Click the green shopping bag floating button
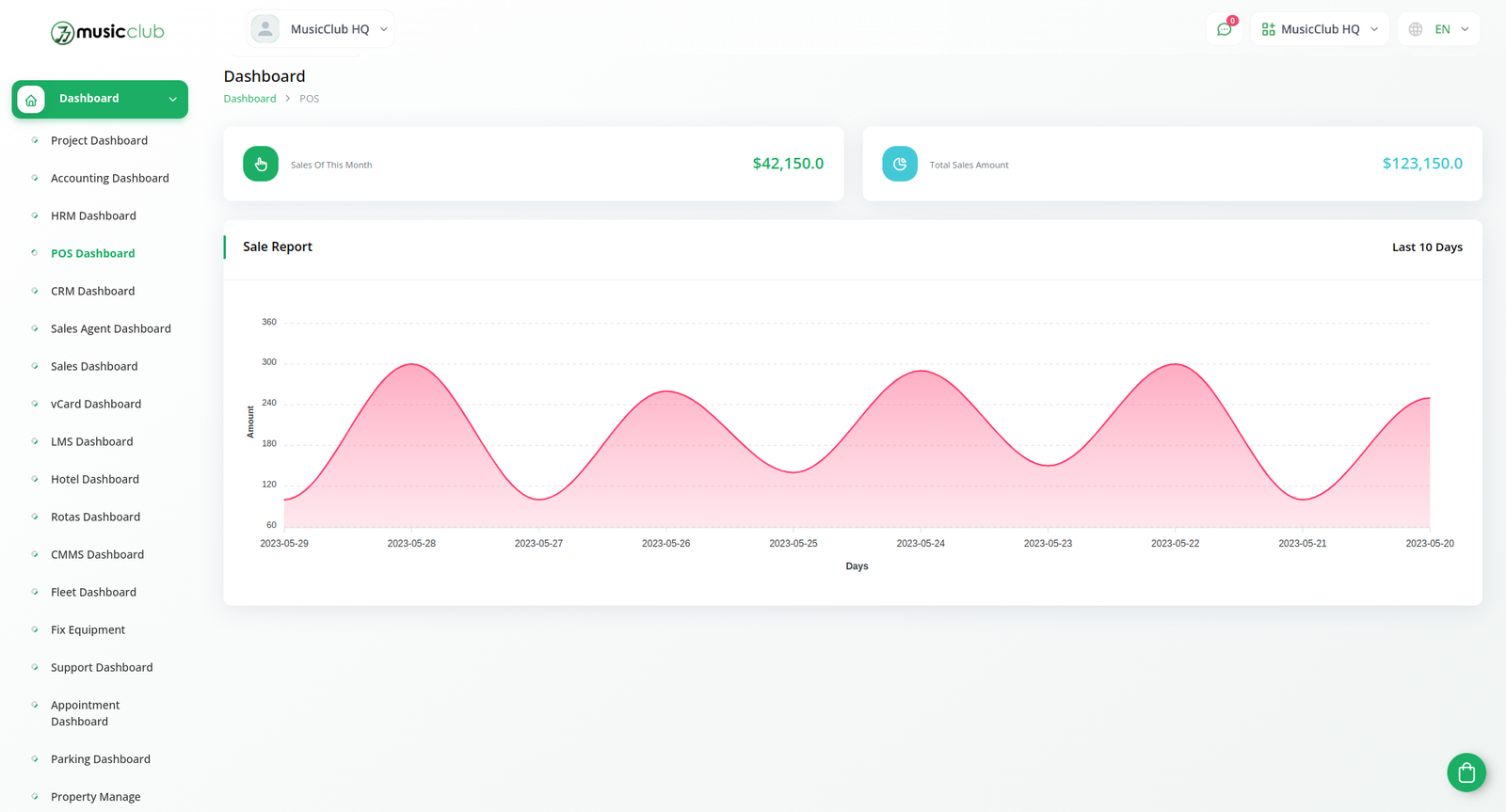Image resolution: width=1506 pixels, height=812 pixels. coord(1466,772)
